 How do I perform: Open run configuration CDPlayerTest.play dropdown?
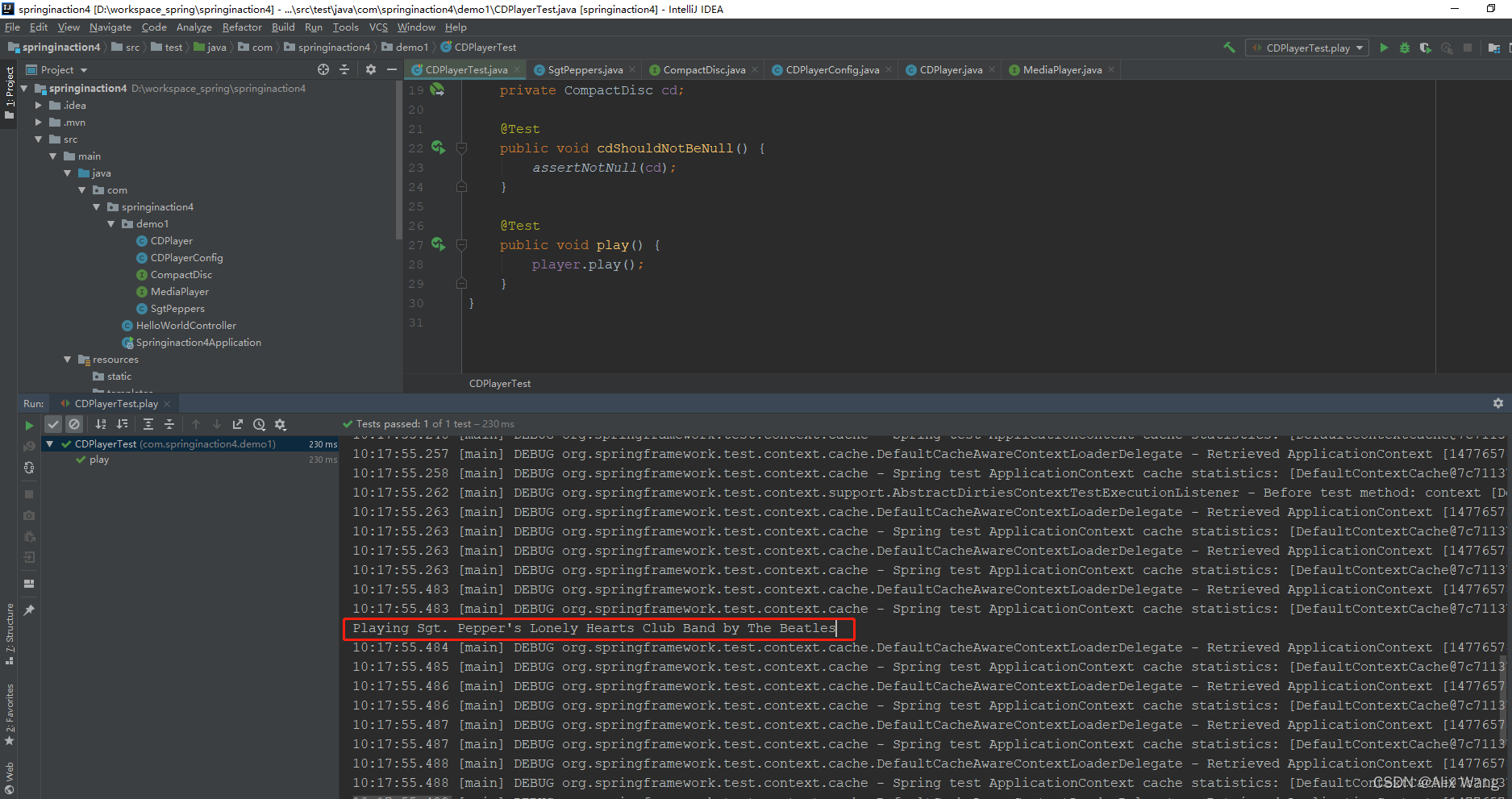coord(1308,48)
